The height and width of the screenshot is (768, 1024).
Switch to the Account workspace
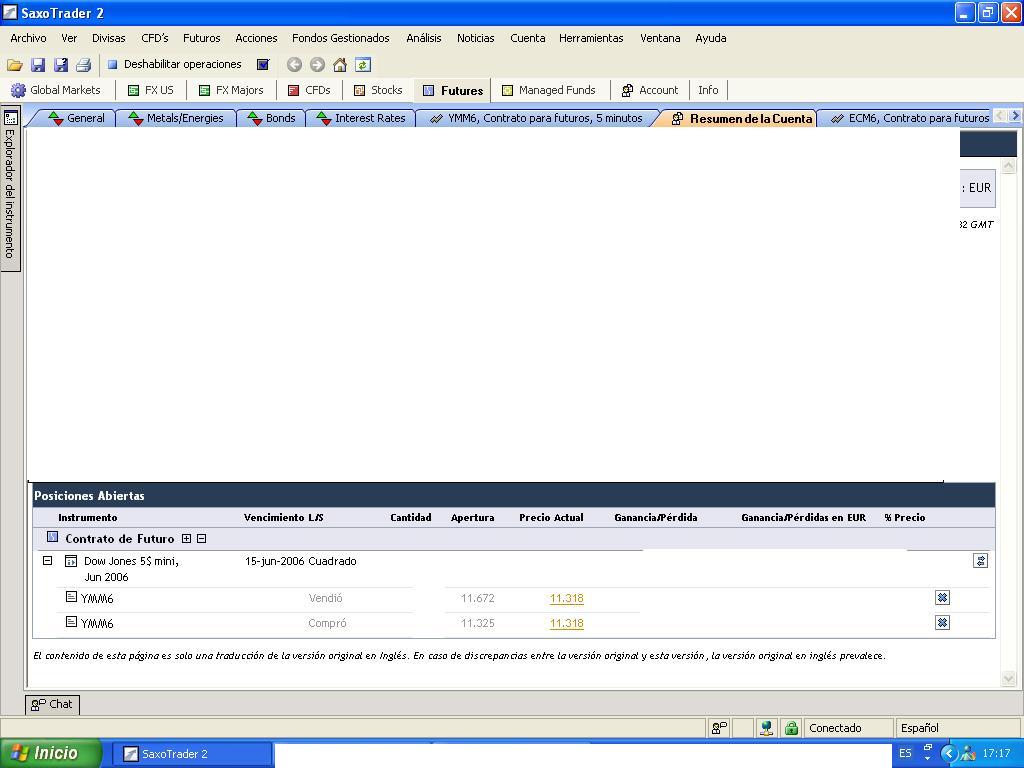[650, 90]
